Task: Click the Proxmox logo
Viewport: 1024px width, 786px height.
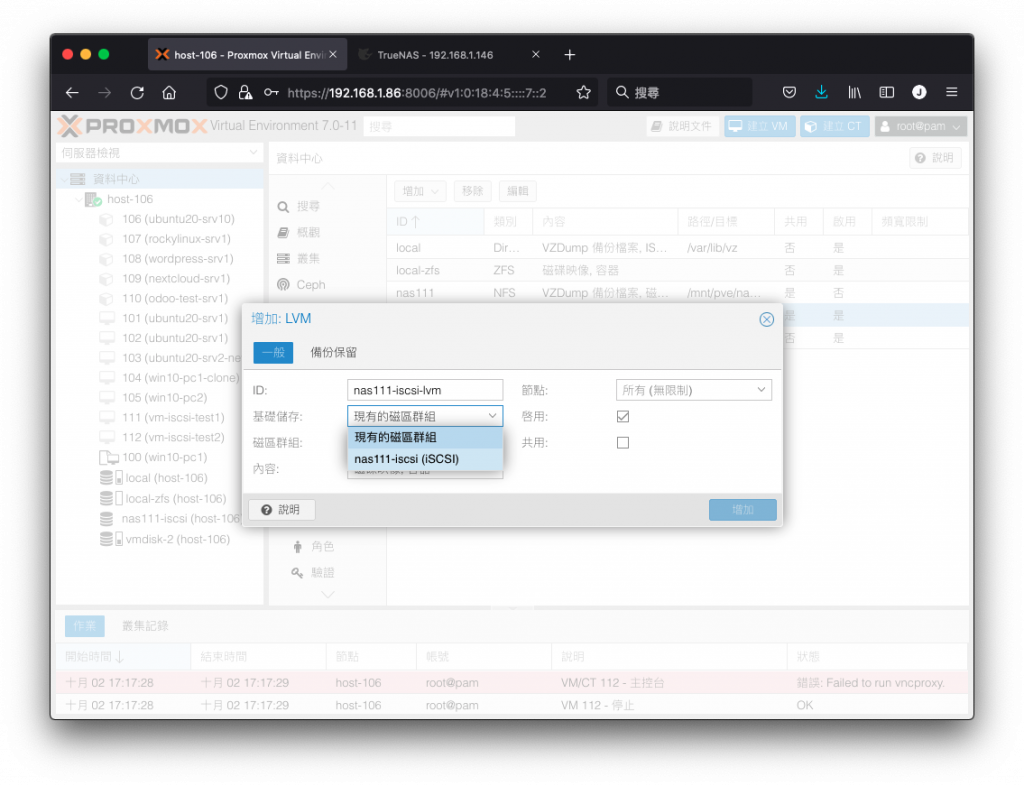Action: pos(133,126)
